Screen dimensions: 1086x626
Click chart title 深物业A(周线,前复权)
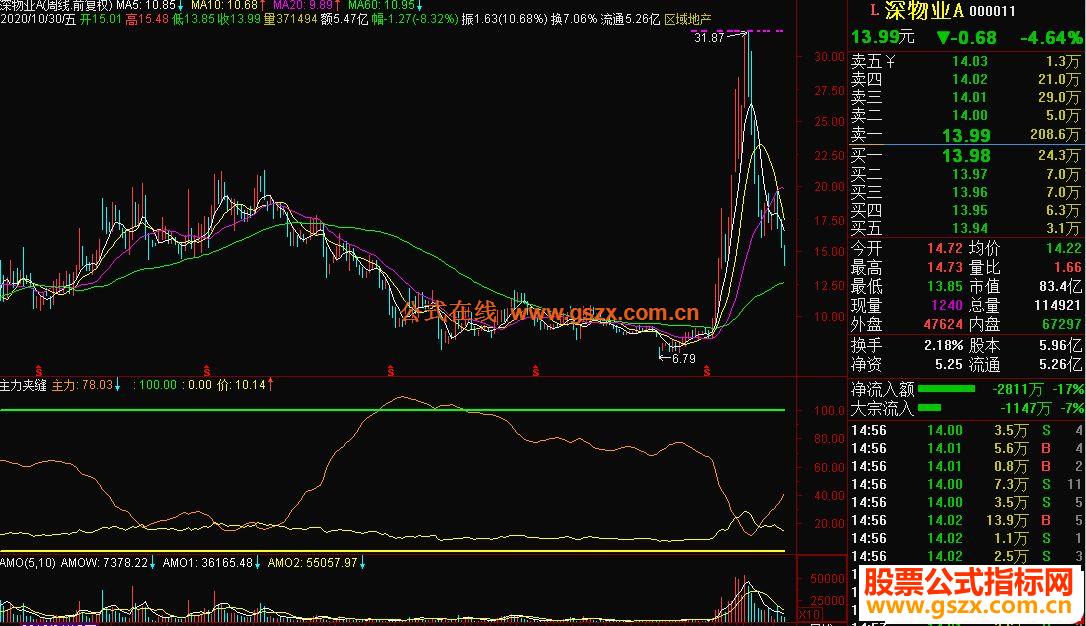coord(56,6)
